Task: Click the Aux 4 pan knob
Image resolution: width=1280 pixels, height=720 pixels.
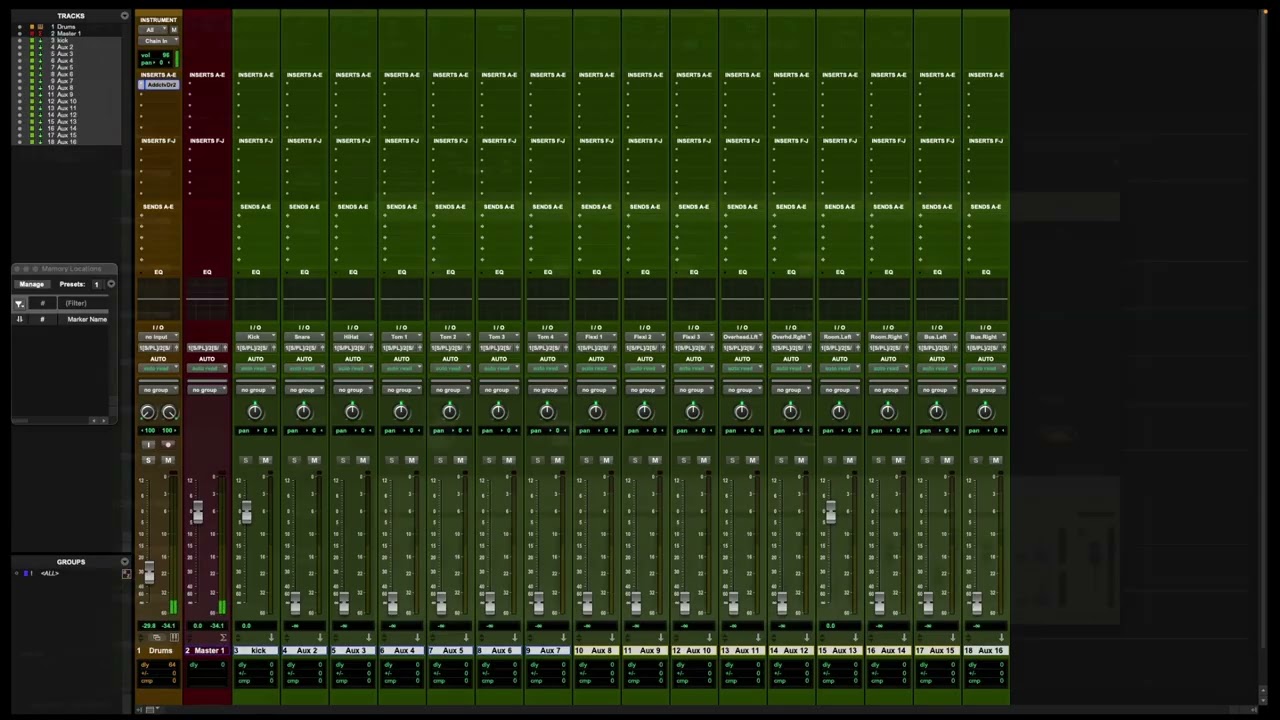Action: (x=401, y=412)
